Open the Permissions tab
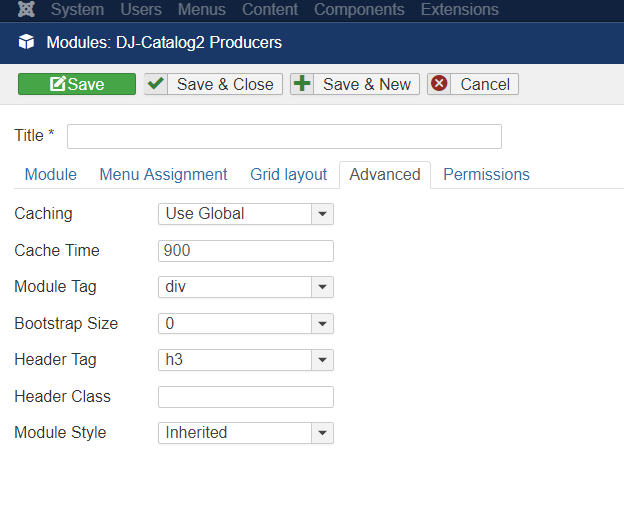This screenshot has width=624, height=512. (x=486, y=175)
